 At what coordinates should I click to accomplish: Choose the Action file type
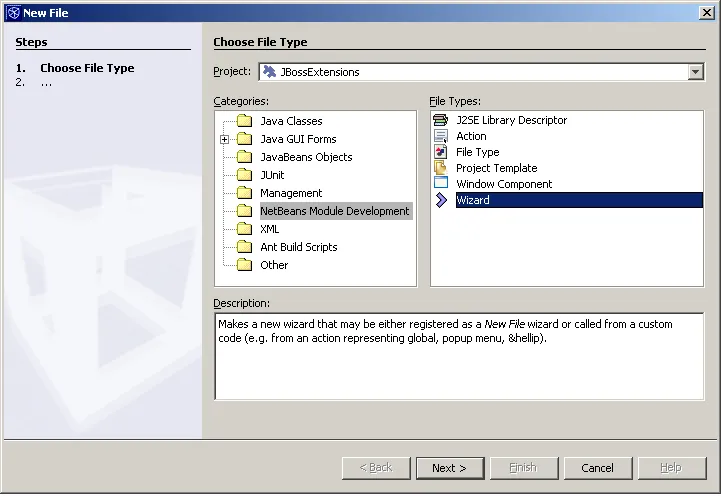[x=471, y=136]
